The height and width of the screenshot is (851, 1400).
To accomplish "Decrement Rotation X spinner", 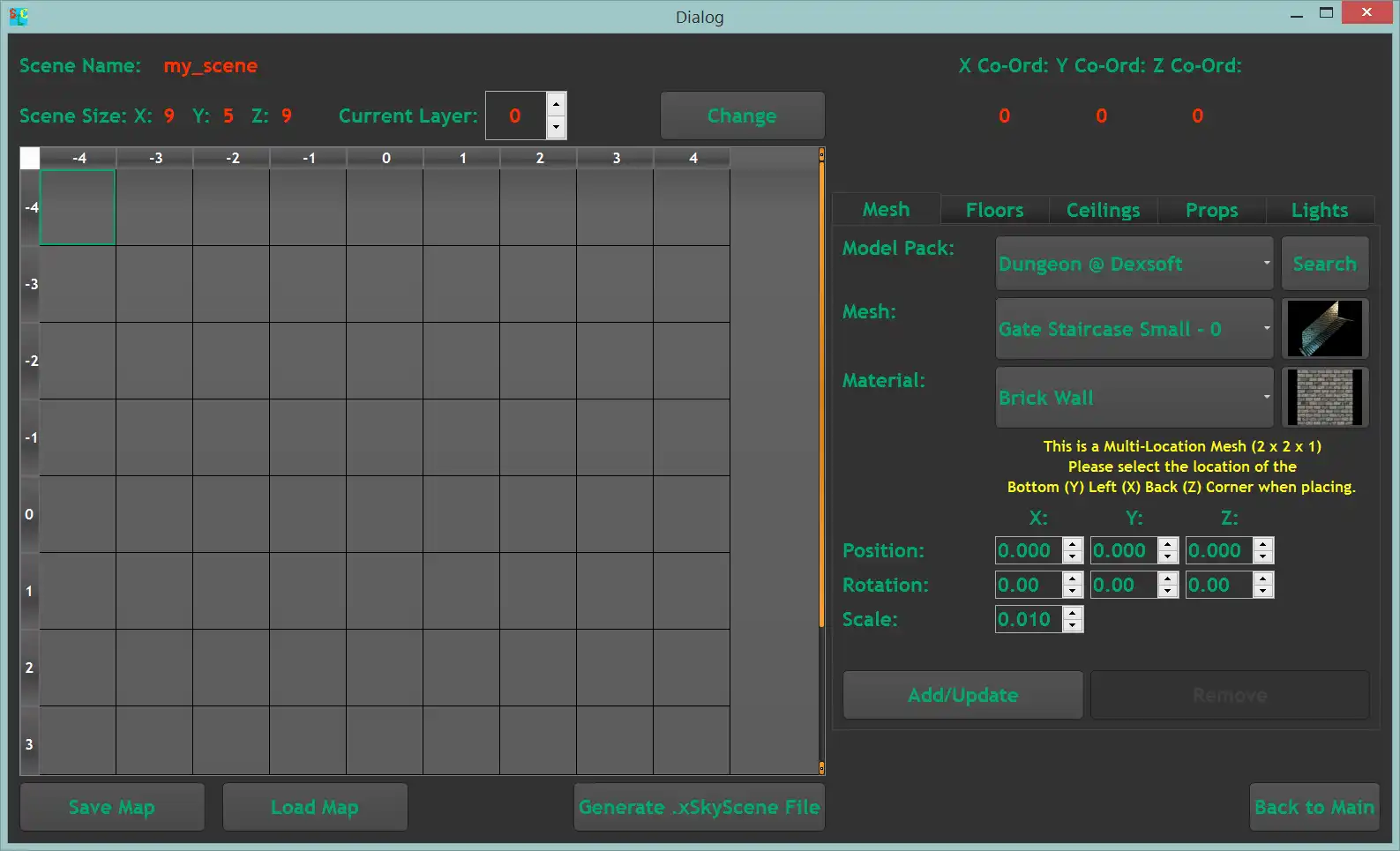I will click(x=1073, y=591).
